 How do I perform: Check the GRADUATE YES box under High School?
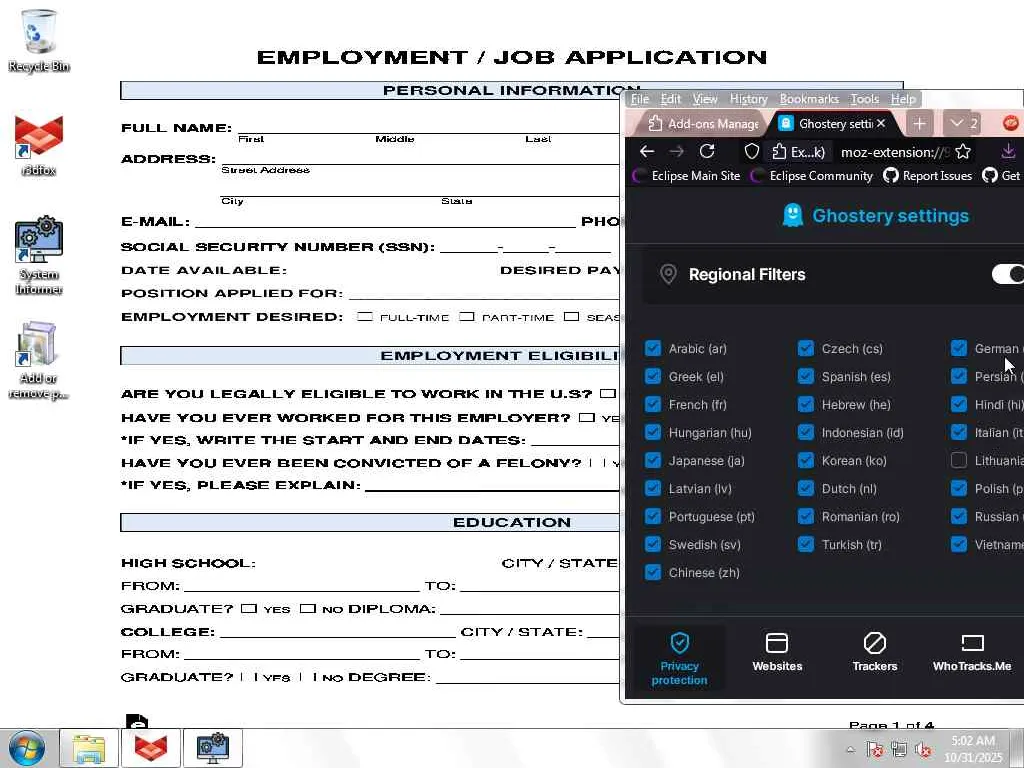click(248, 608)
